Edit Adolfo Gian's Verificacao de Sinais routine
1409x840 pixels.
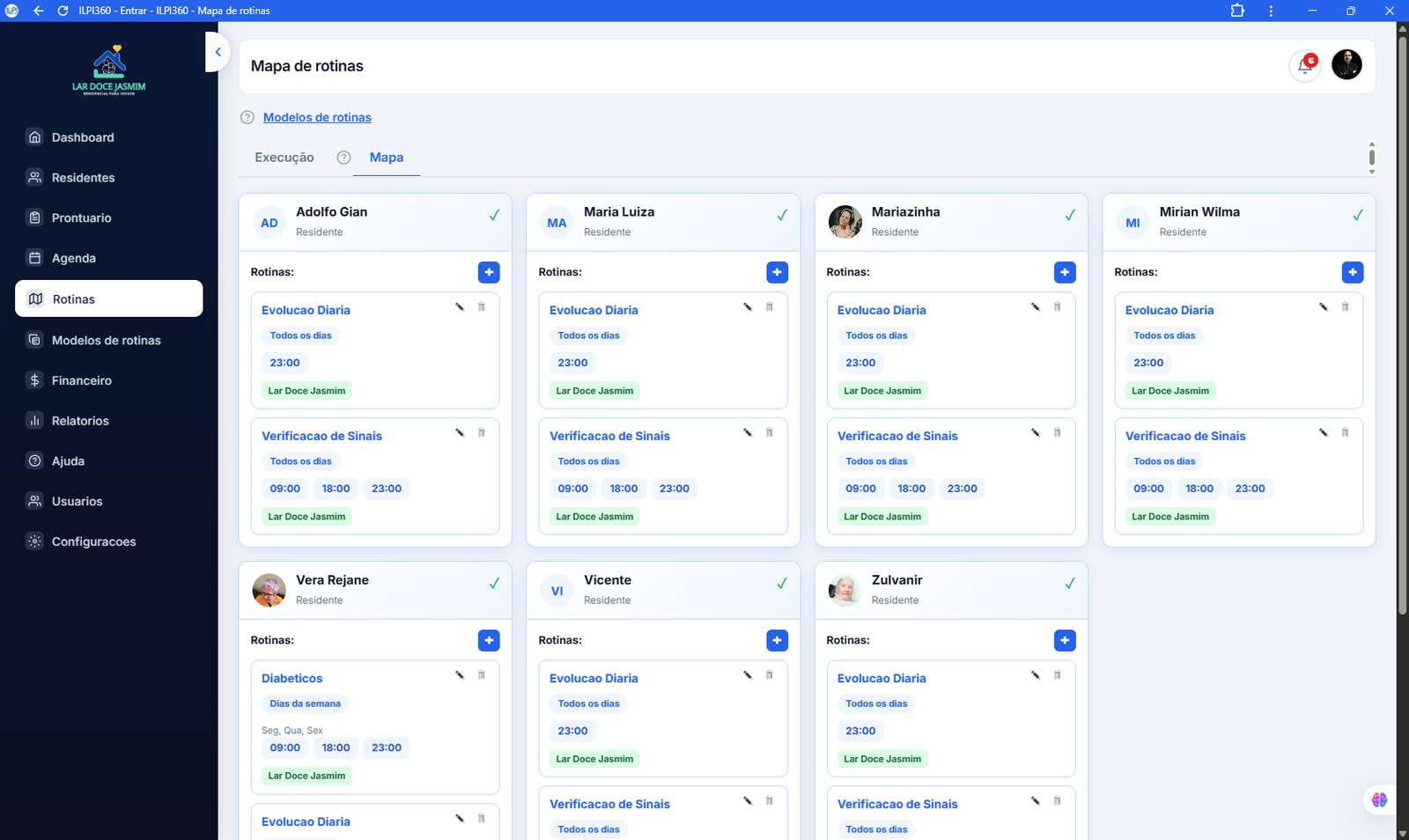coord(460,433)
